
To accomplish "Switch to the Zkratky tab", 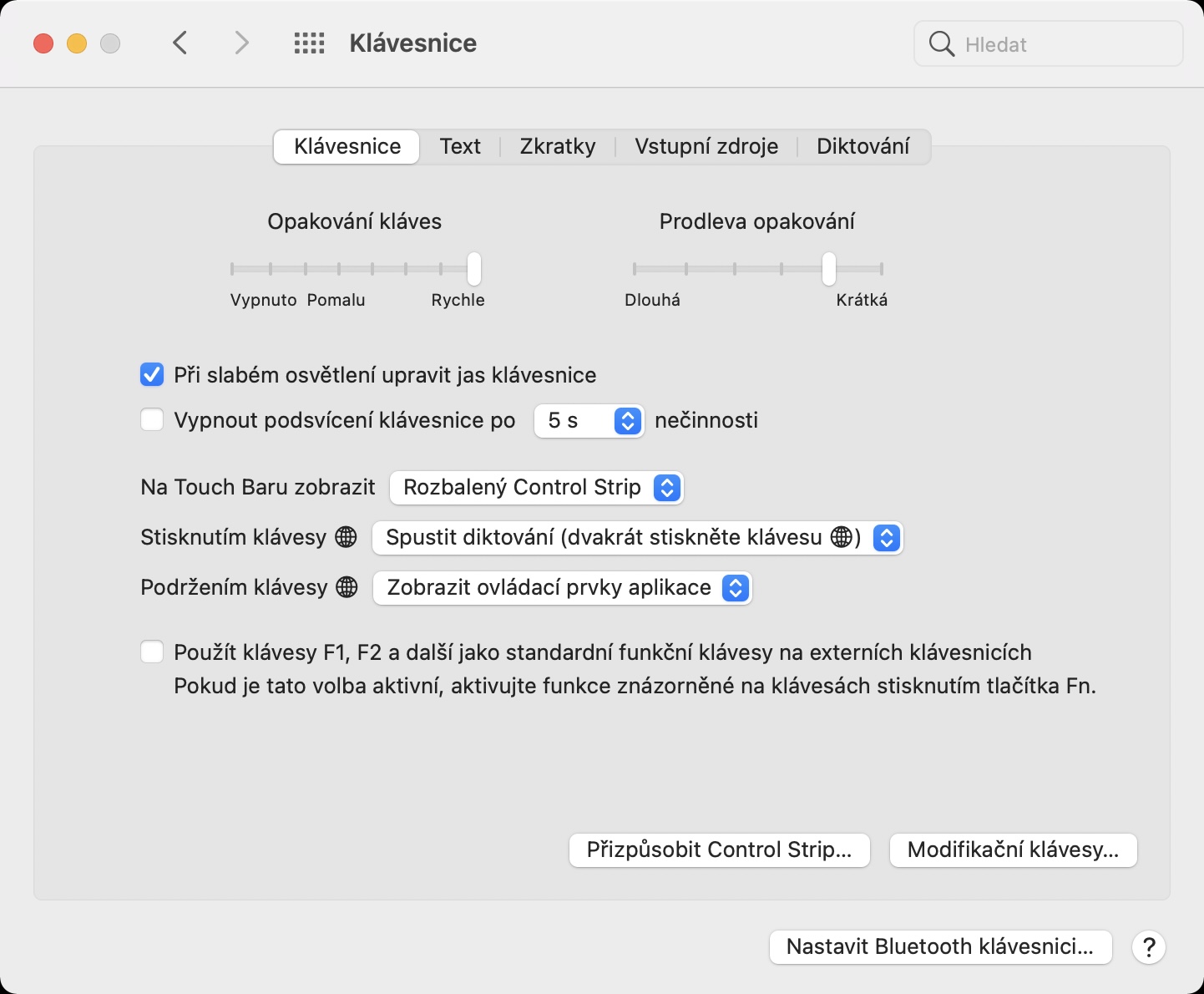I will click(557, 146).
